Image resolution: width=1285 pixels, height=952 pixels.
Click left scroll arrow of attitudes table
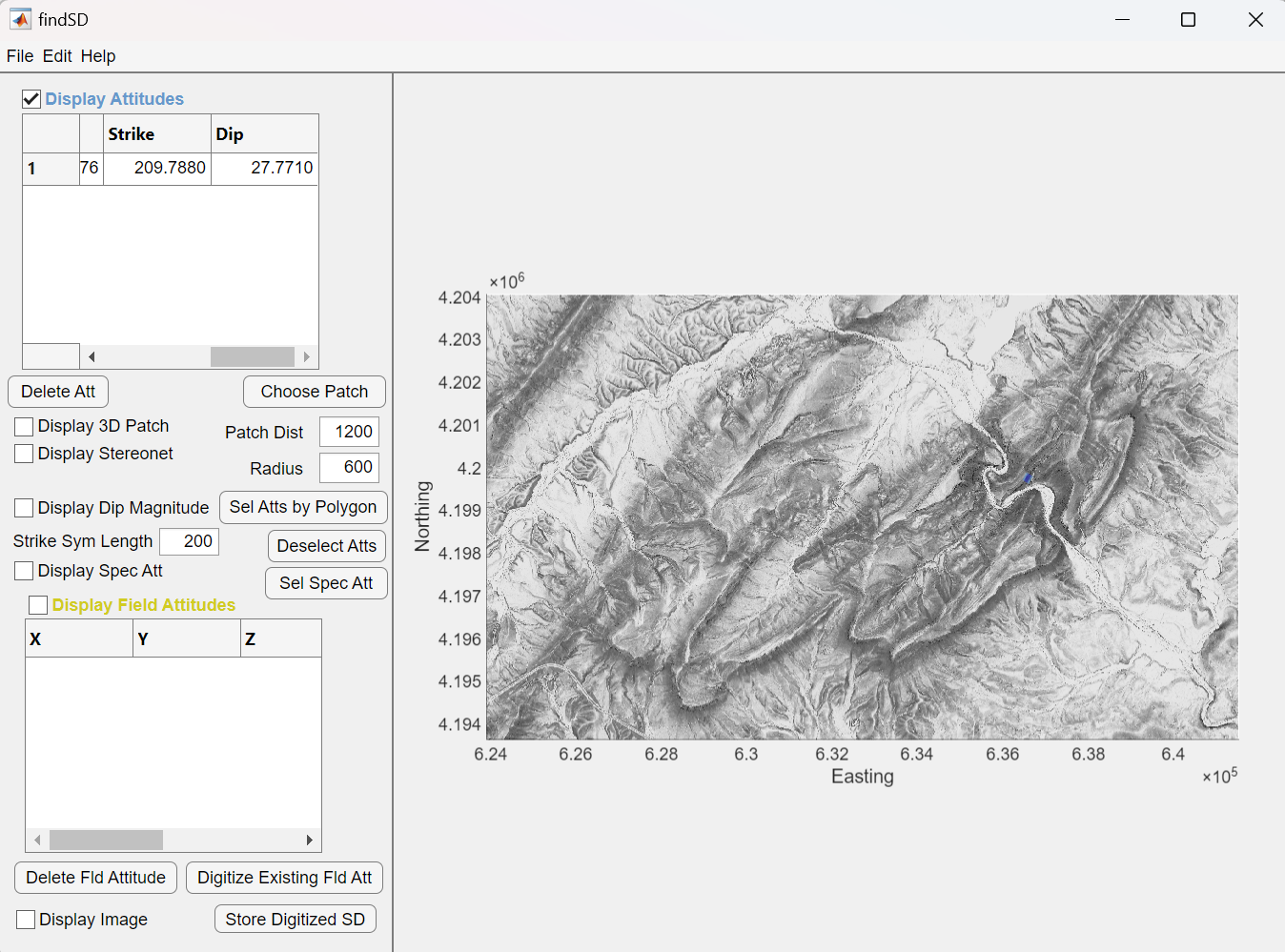click(x=92, y=357)
